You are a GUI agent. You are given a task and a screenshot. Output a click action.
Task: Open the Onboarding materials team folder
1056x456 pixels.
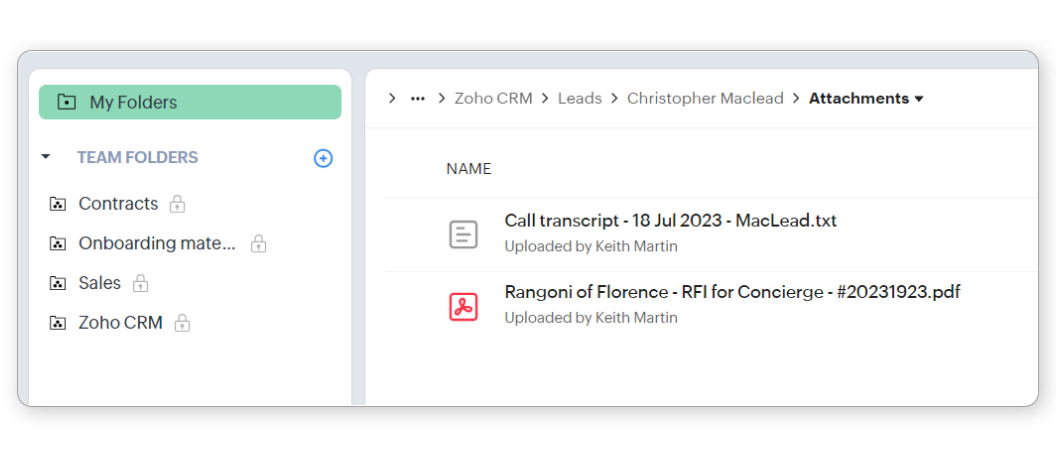click(157, 243)
